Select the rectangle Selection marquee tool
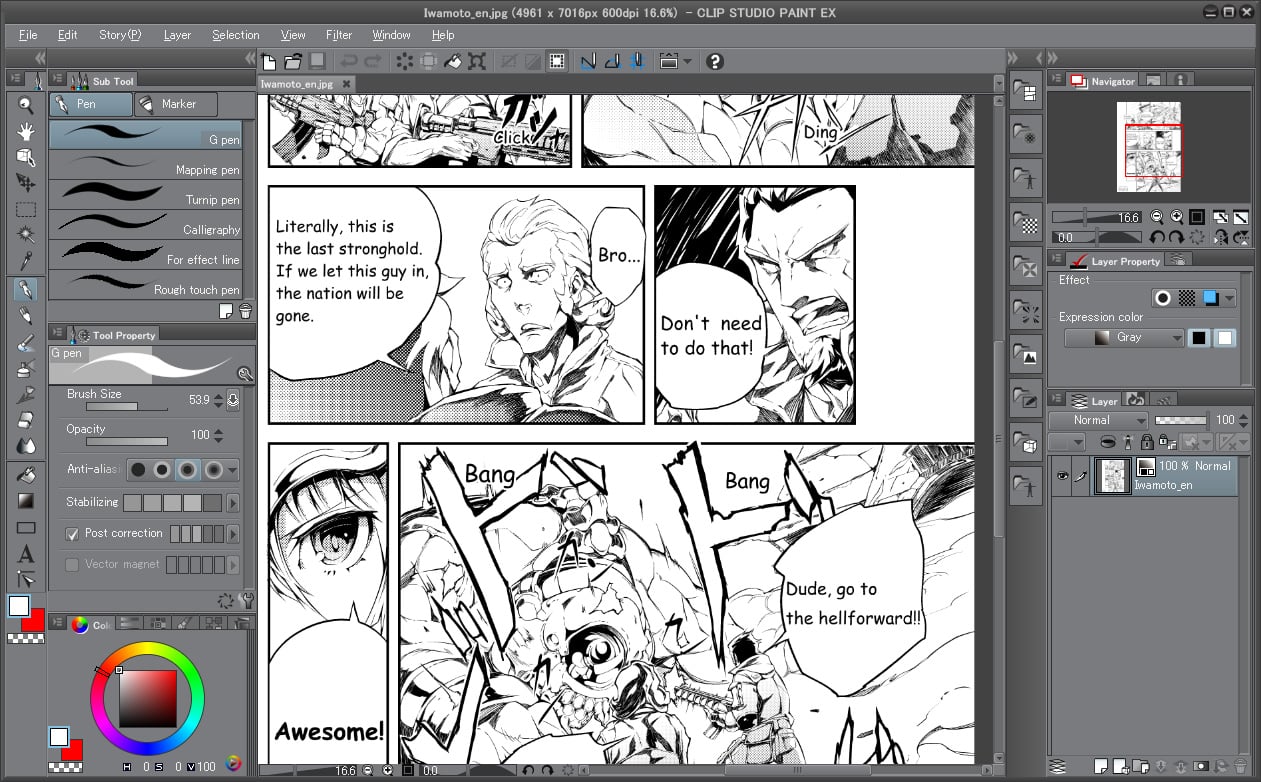1261x782 pixels. pyautogui.click(x=26, y=210)
